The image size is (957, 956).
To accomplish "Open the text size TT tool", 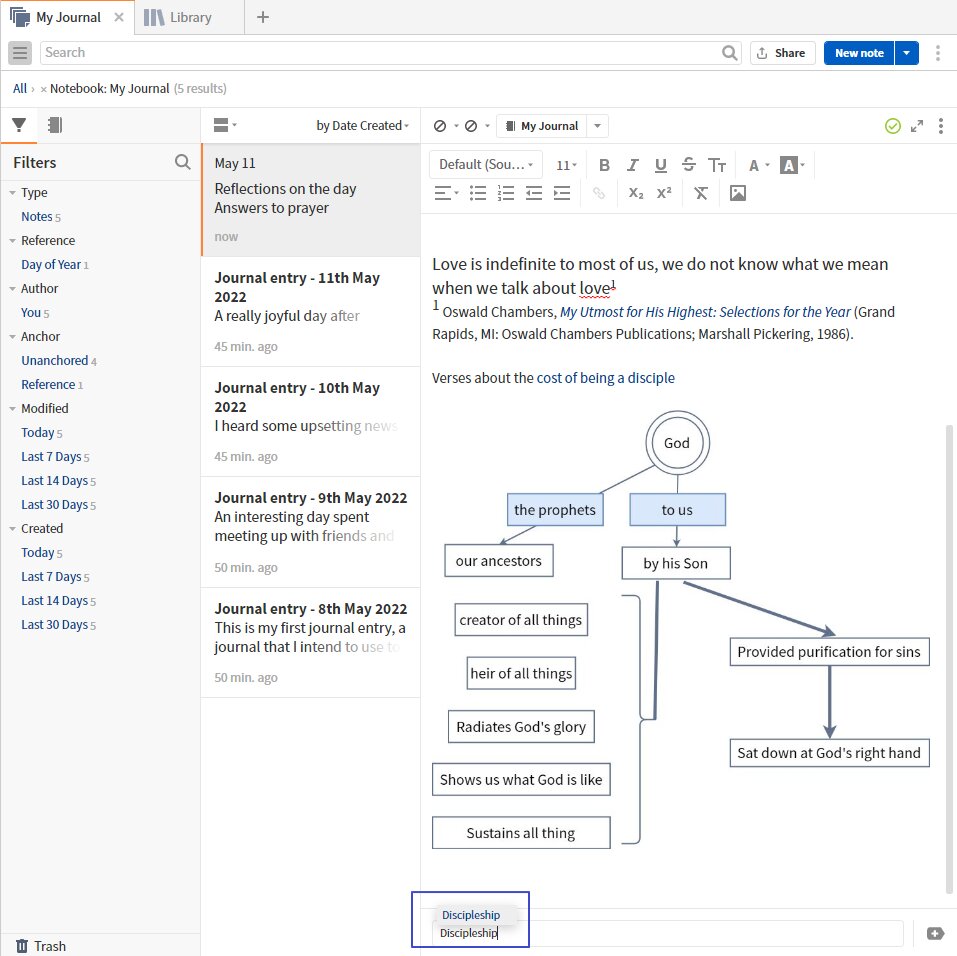I will click(x=717, y=165).
